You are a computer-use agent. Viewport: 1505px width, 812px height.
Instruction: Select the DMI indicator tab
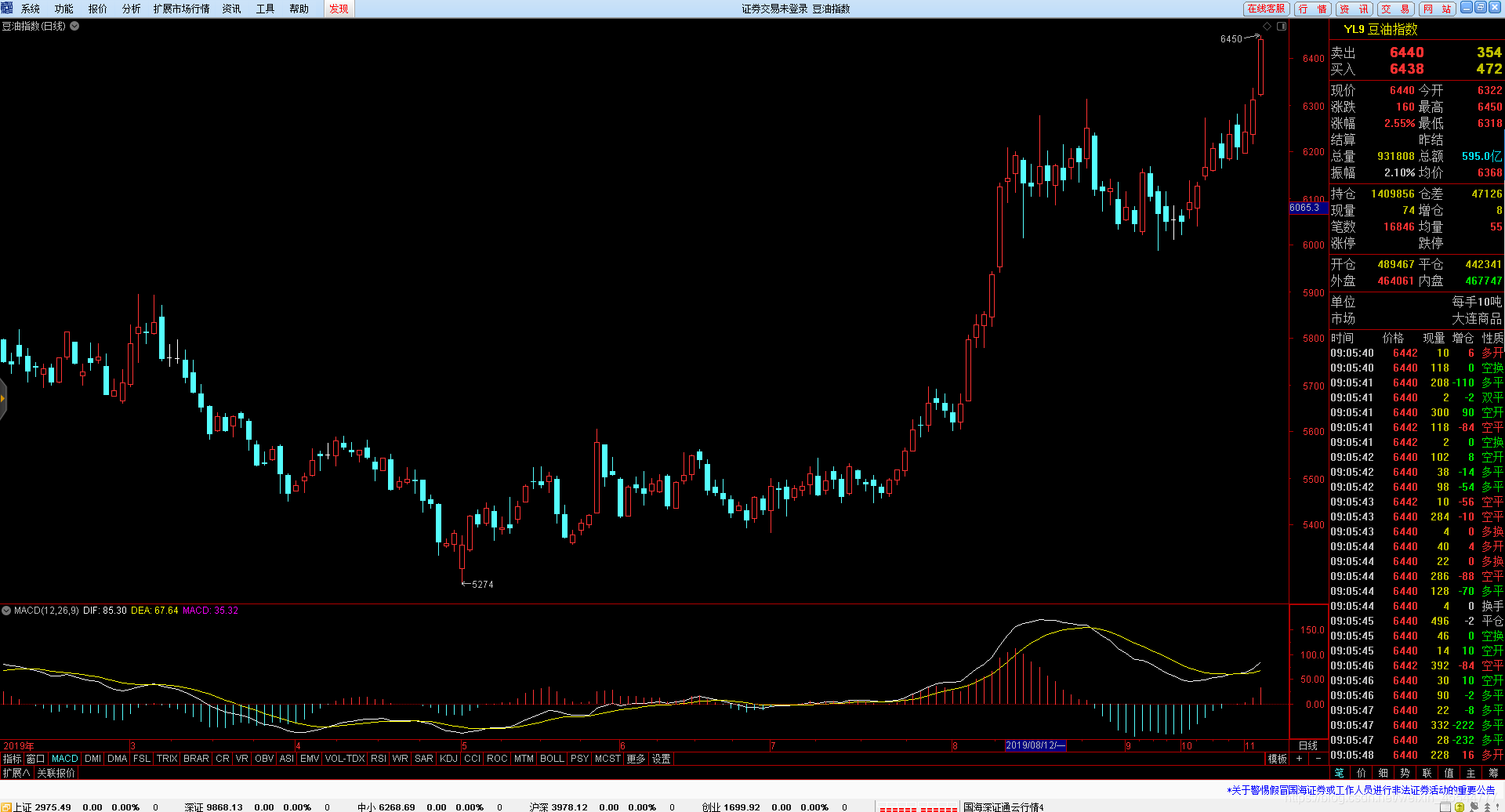click(x=93, y=759)
